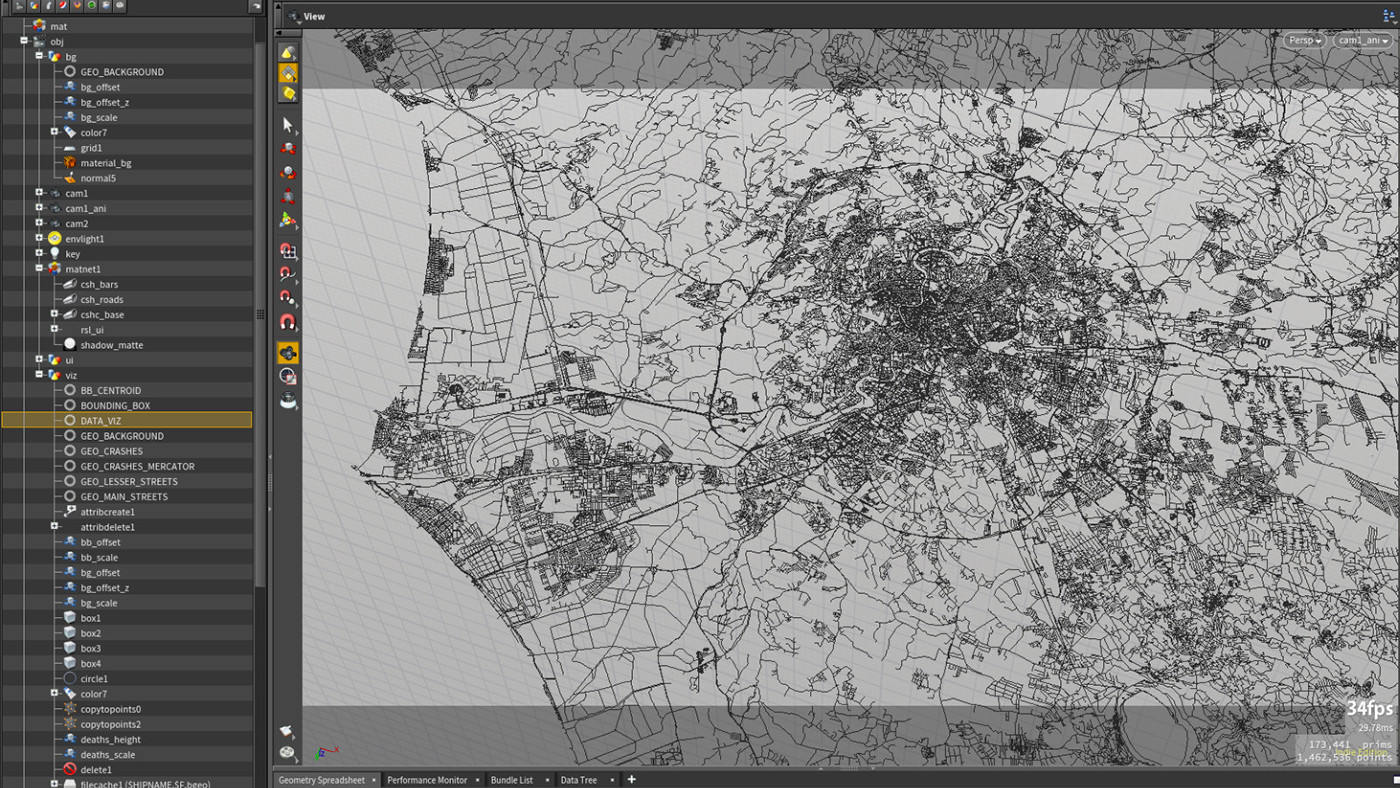Expand the cam1 node
1400x788 pixels.
tap(39, 193)
